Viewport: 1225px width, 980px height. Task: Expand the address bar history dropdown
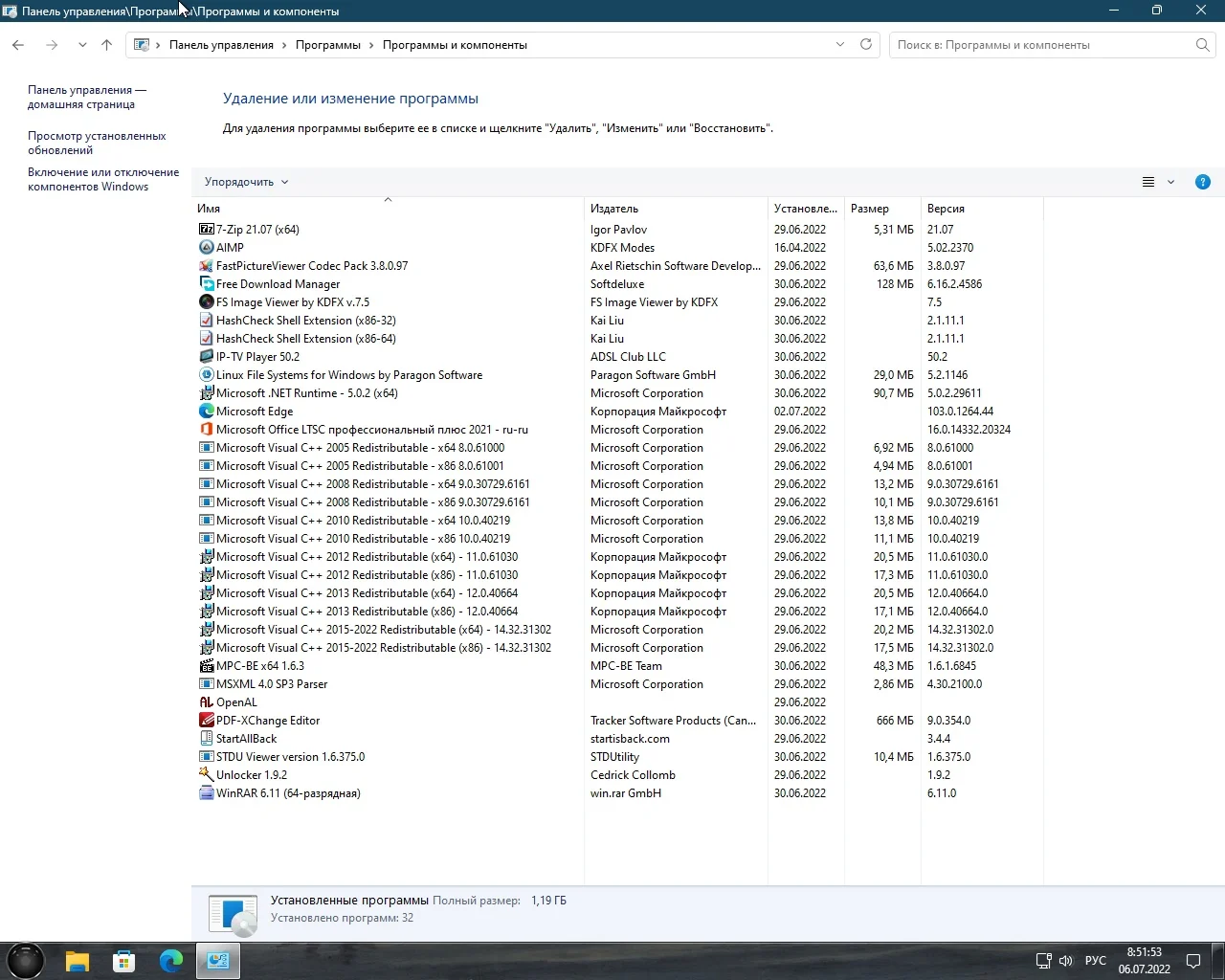840,45
